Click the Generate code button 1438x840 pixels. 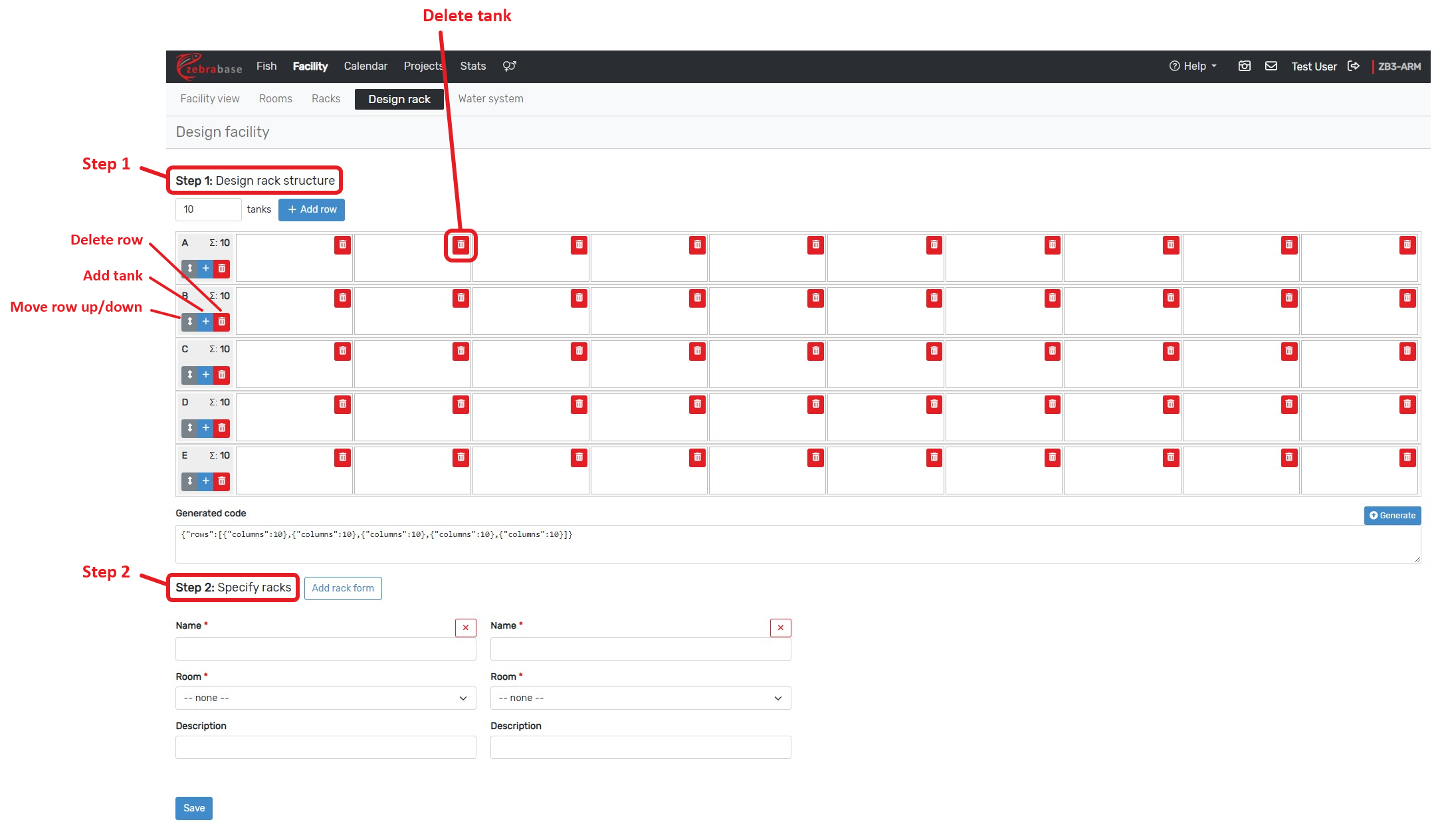click(1392, 515)
